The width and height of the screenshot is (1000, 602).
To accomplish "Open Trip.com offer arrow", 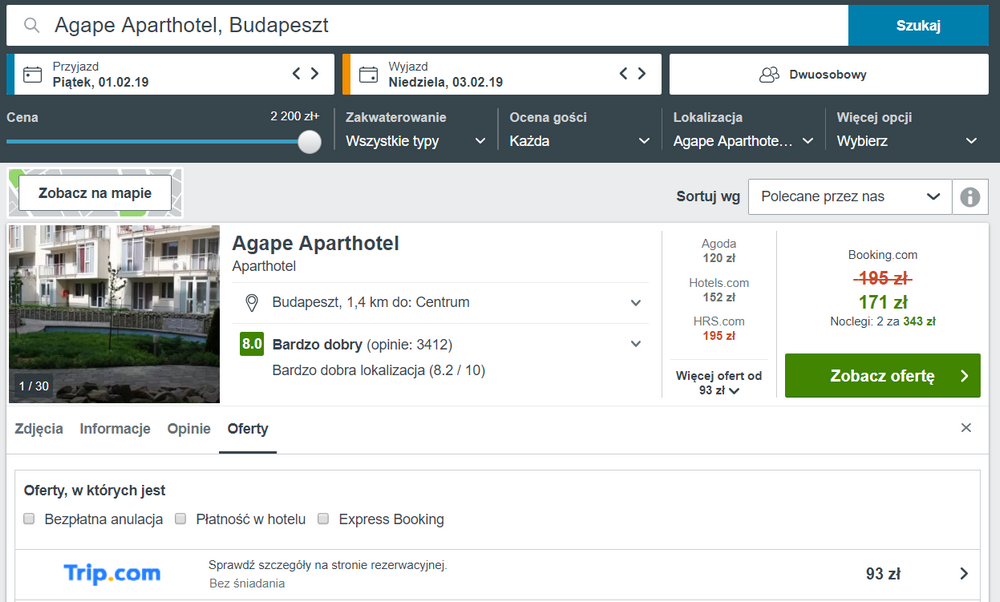I will (964, 574).
